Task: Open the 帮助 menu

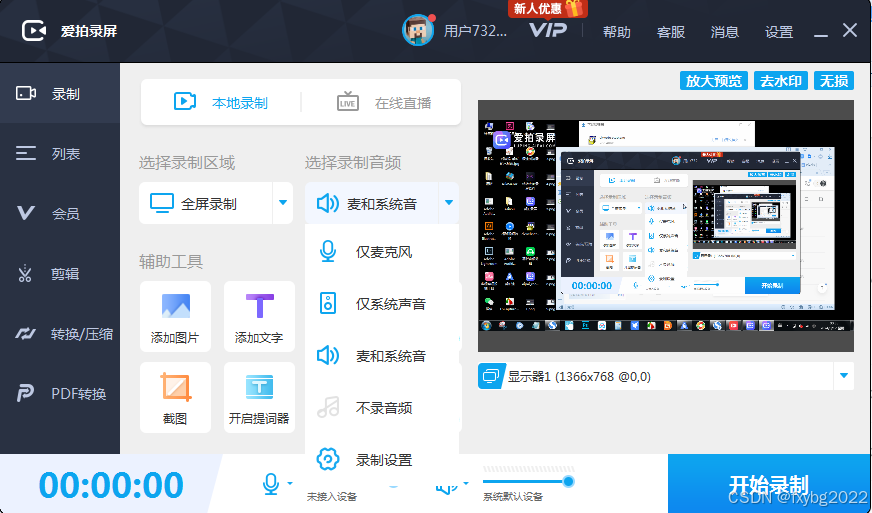Action: (617, 32)
